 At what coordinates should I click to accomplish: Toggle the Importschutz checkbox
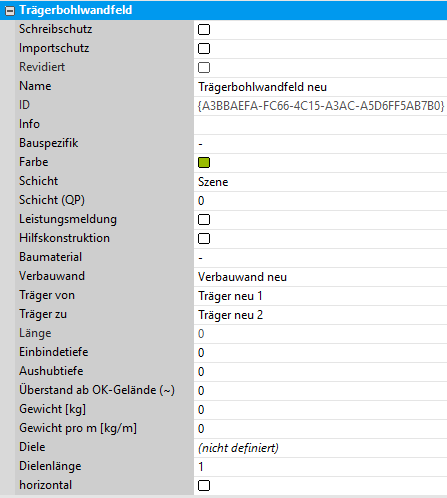click(x=204, y=48)
